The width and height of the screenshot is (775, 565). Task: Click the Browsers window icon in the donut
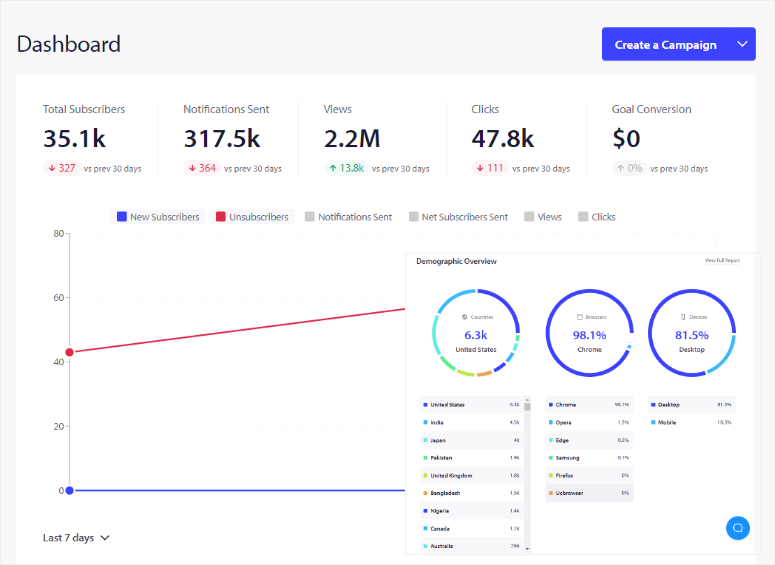pyautogui.click(x=580, y=317)
